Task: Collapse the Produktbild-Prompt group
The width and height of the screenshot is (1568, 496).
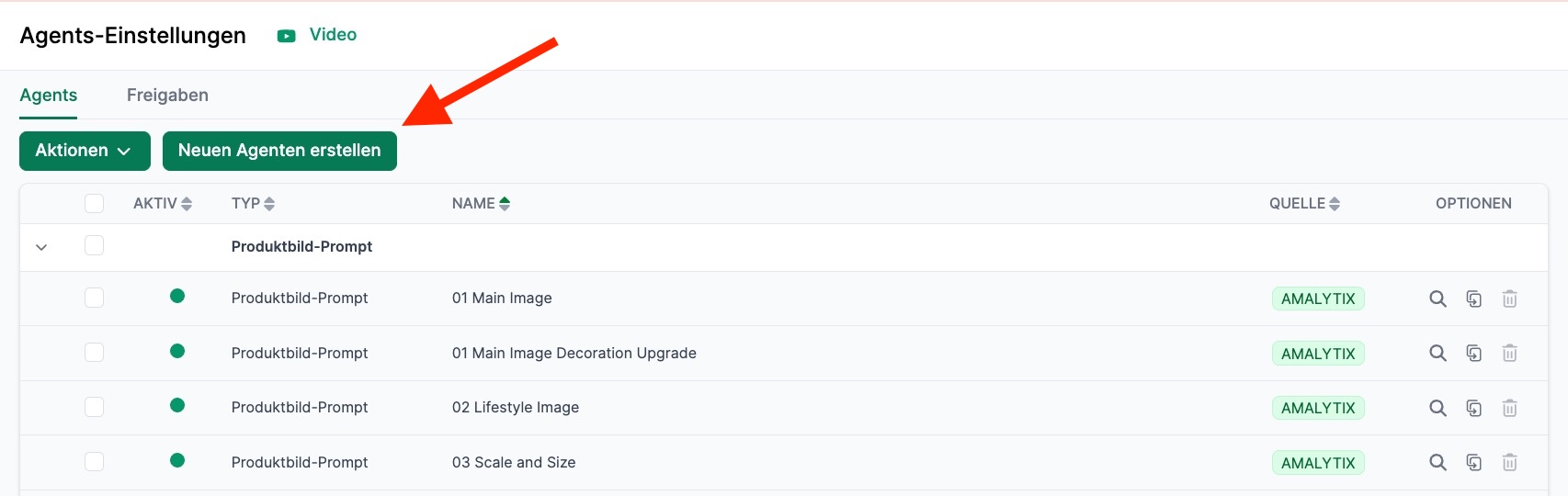Action: 41,247
